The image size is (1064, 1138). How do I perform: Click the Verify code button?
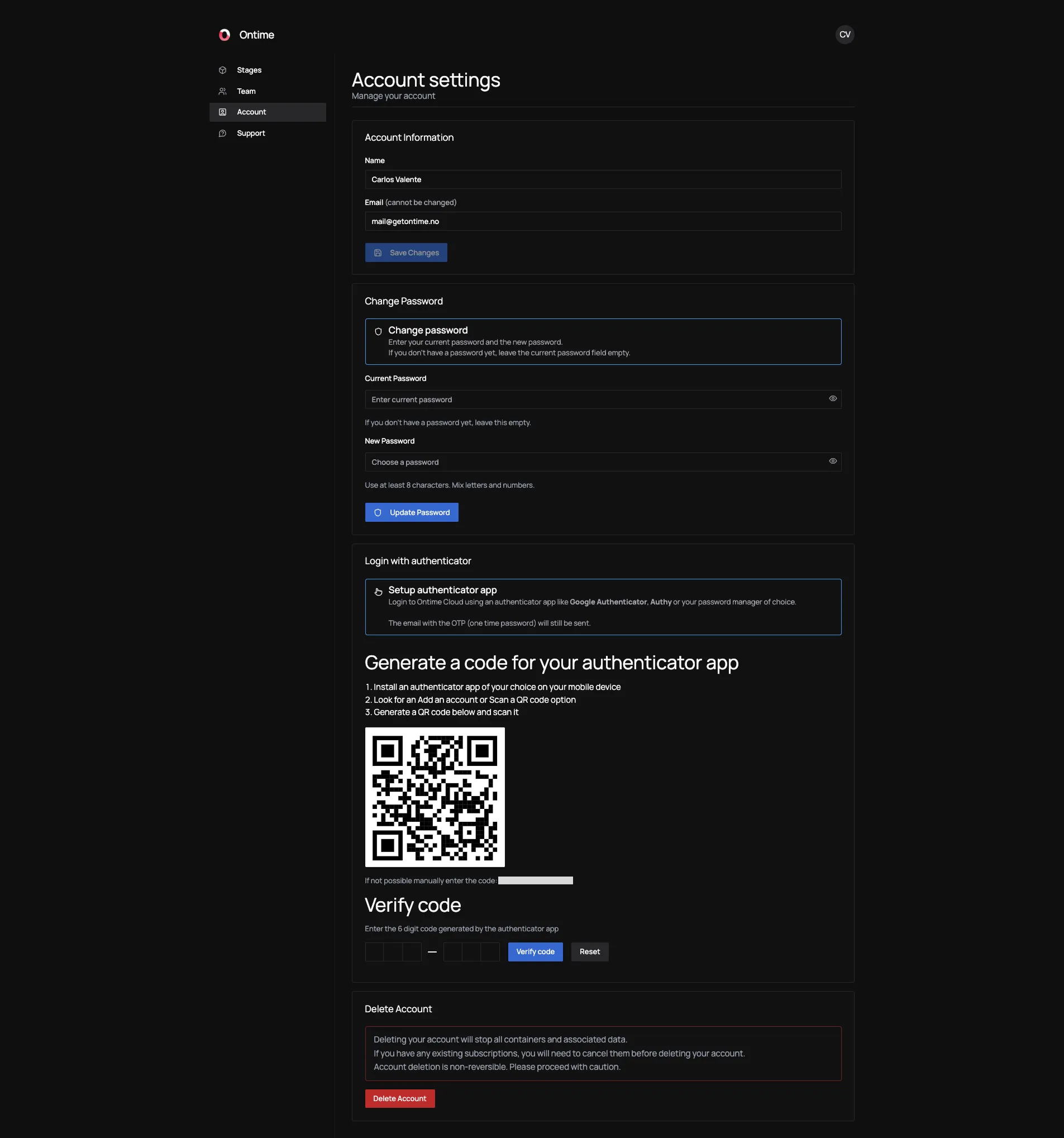click(535, 951)
